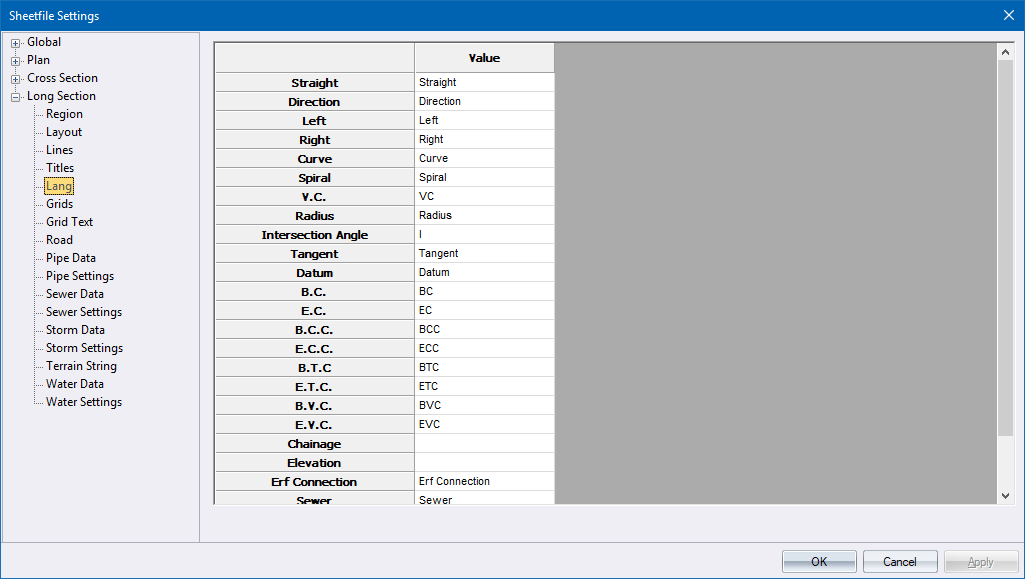Select Region under Long Section
1025x579 pixels.
pos(64,114)
